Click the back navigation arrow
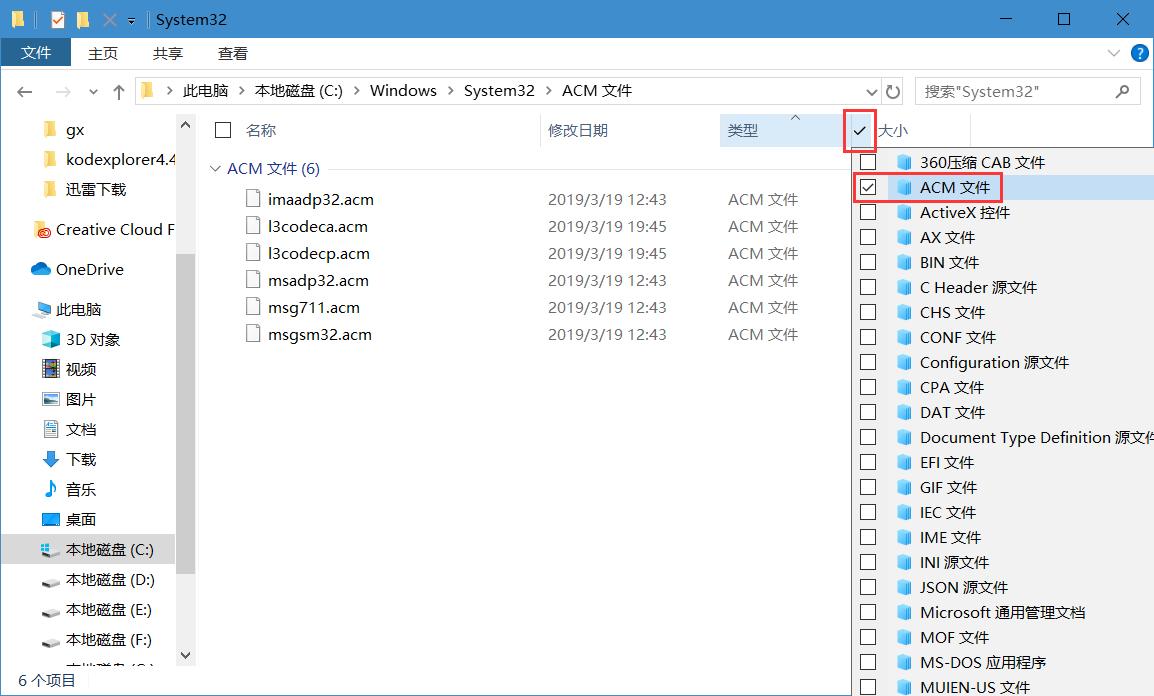 coord(24,90)
